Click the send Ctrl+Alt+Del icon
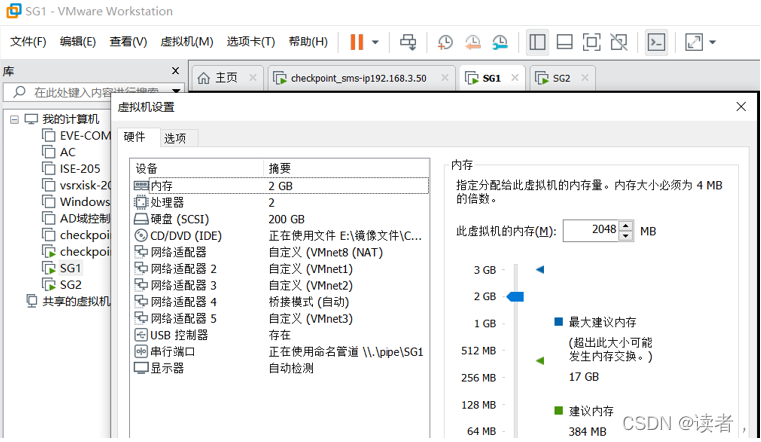The image size is (761, 442). pos(408,42)
